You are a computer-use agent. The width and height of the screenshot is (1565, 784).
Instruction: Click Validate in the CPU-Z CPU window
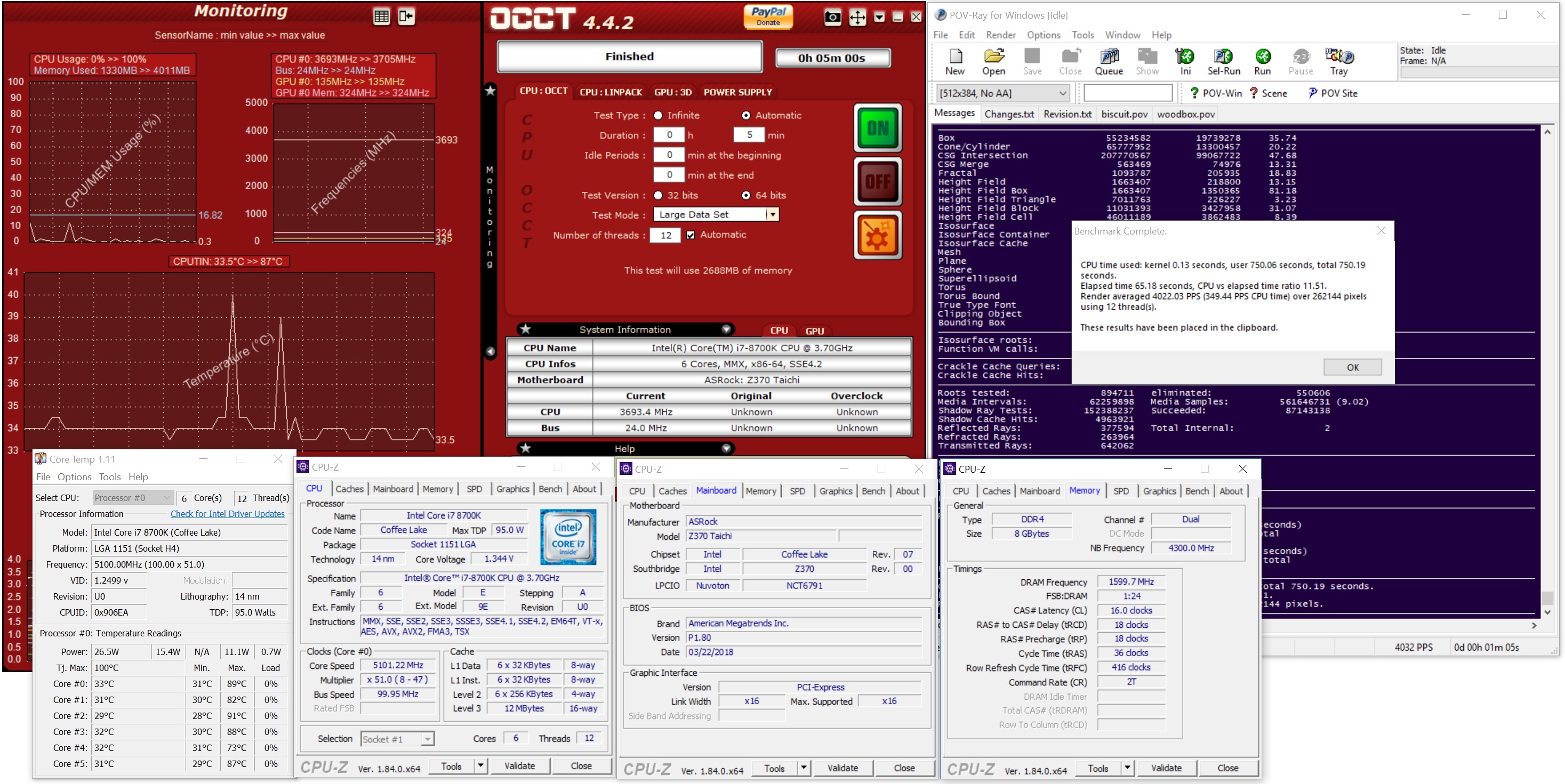point(519,766)
